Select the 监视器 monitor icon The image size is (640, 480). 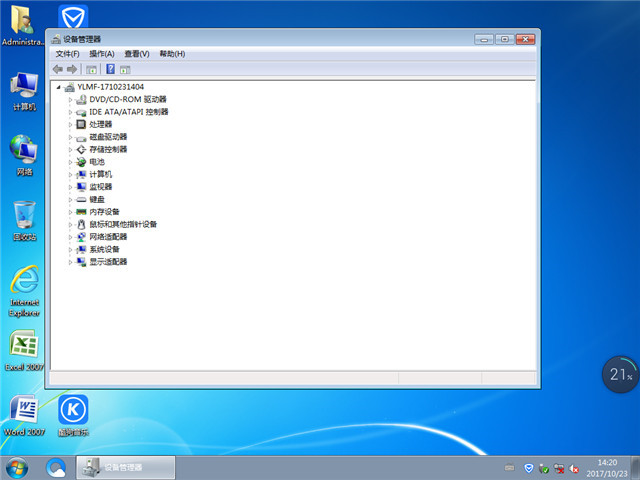81,187
